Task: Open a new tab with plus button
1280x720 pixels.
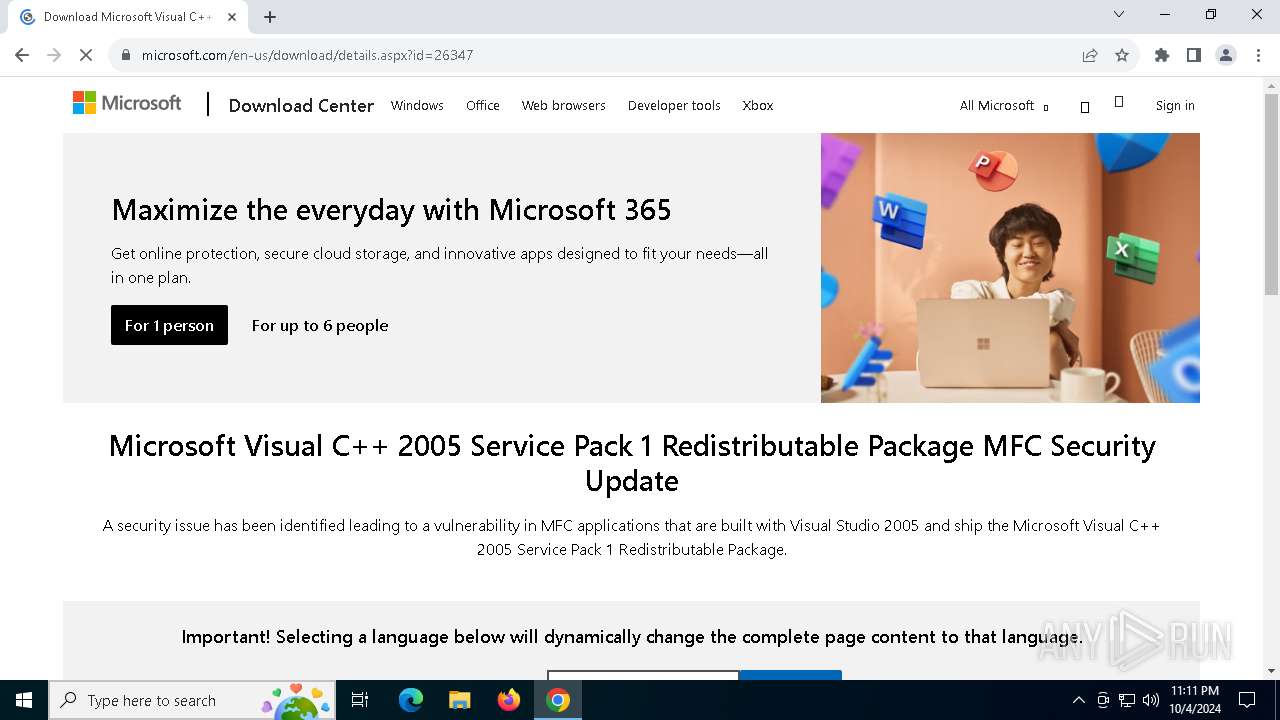Action: (270, 16)
